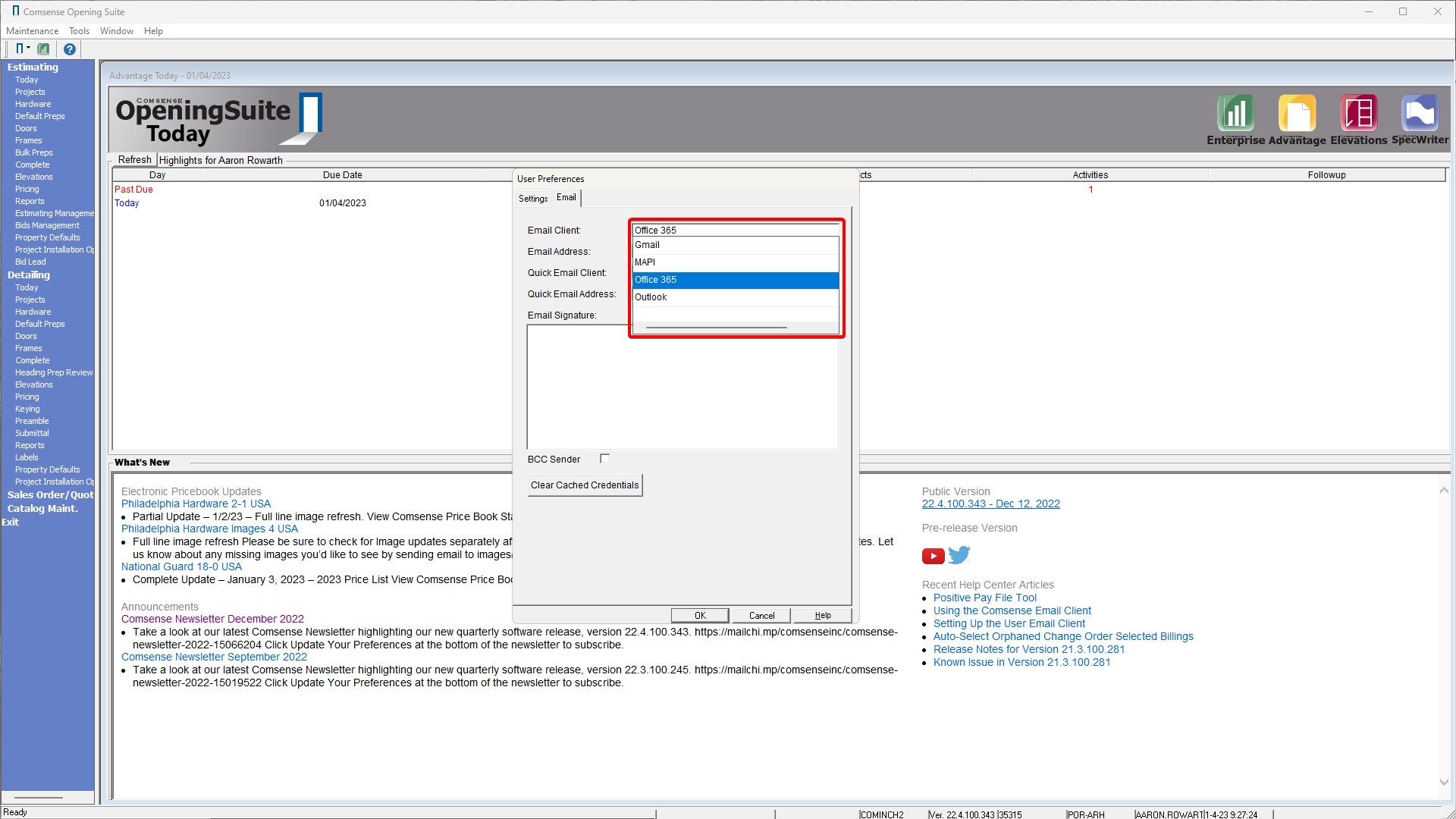
Task: Select Office 365 in the dropdown list
Action: click(x=736, y=280)
